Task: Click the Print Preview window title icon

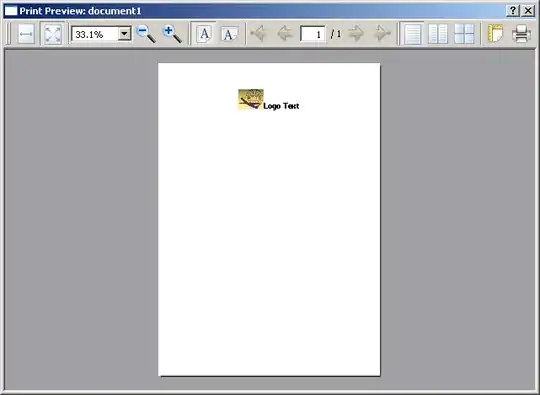Action: click(x=11, y=11)
